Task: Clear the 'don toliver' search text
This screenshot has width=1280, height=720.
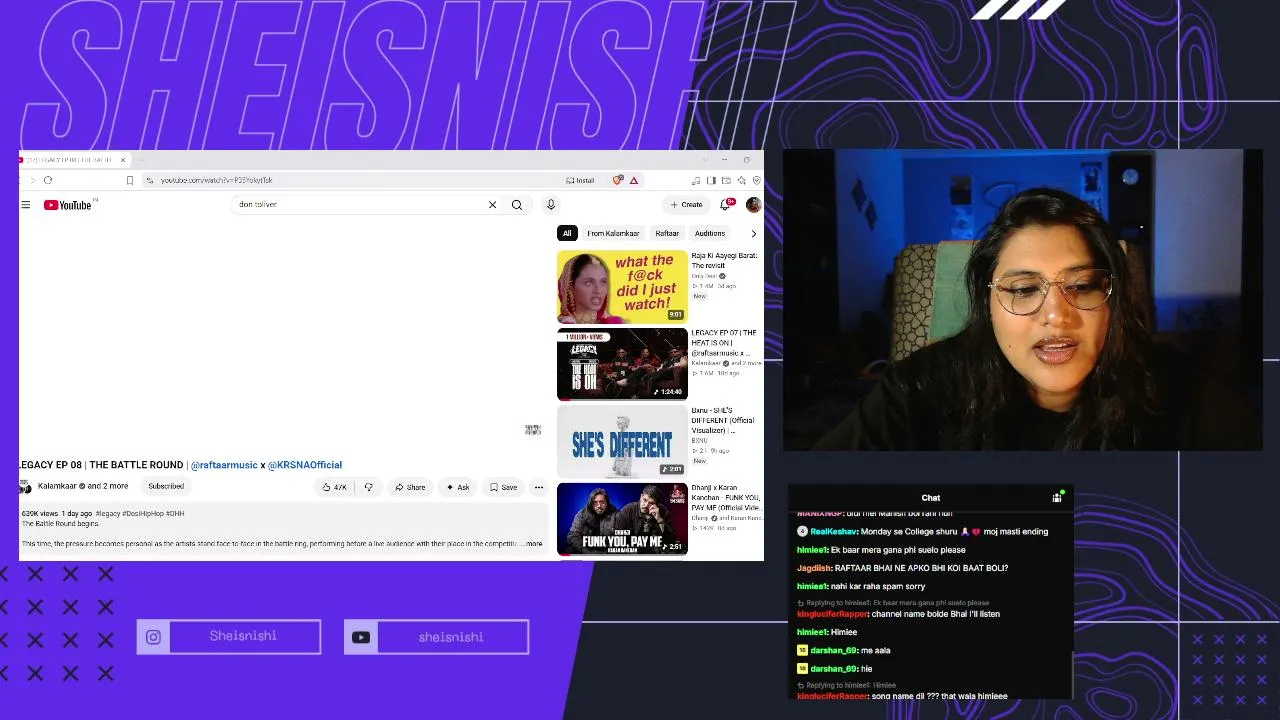Action: point(492,205)
